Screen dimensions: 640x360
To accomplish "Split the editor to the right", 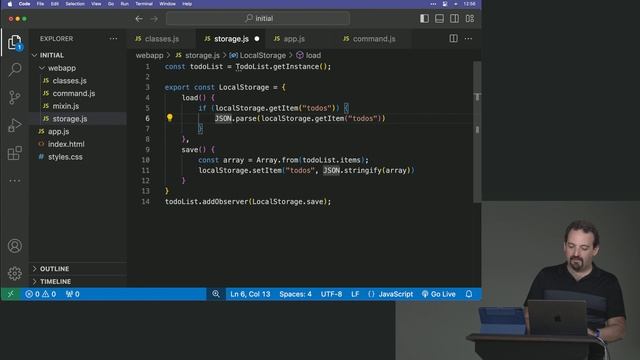I will (x=453, y=38).
